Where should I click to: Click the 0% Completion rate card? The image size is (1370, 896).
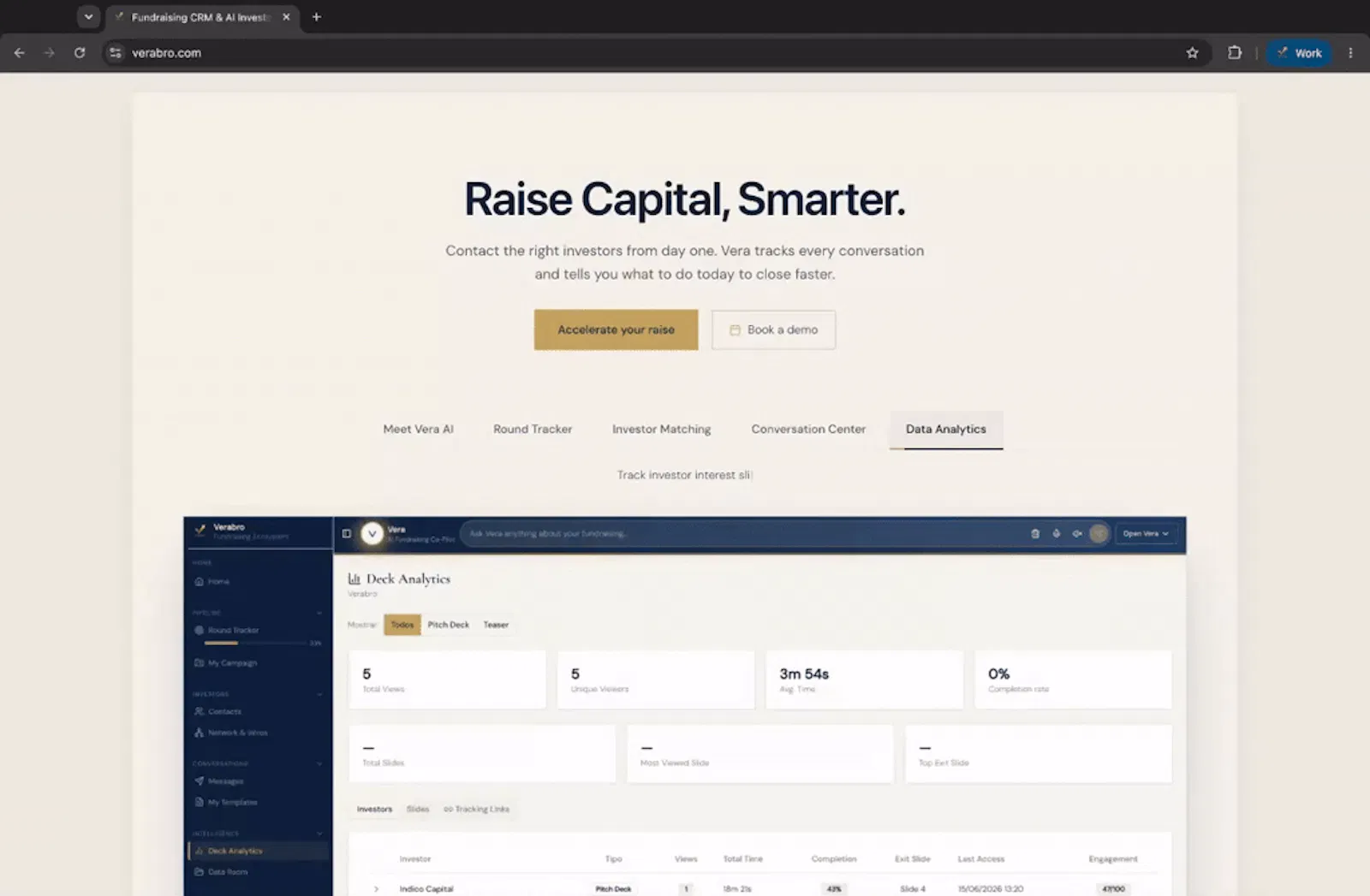point(1073,679)
